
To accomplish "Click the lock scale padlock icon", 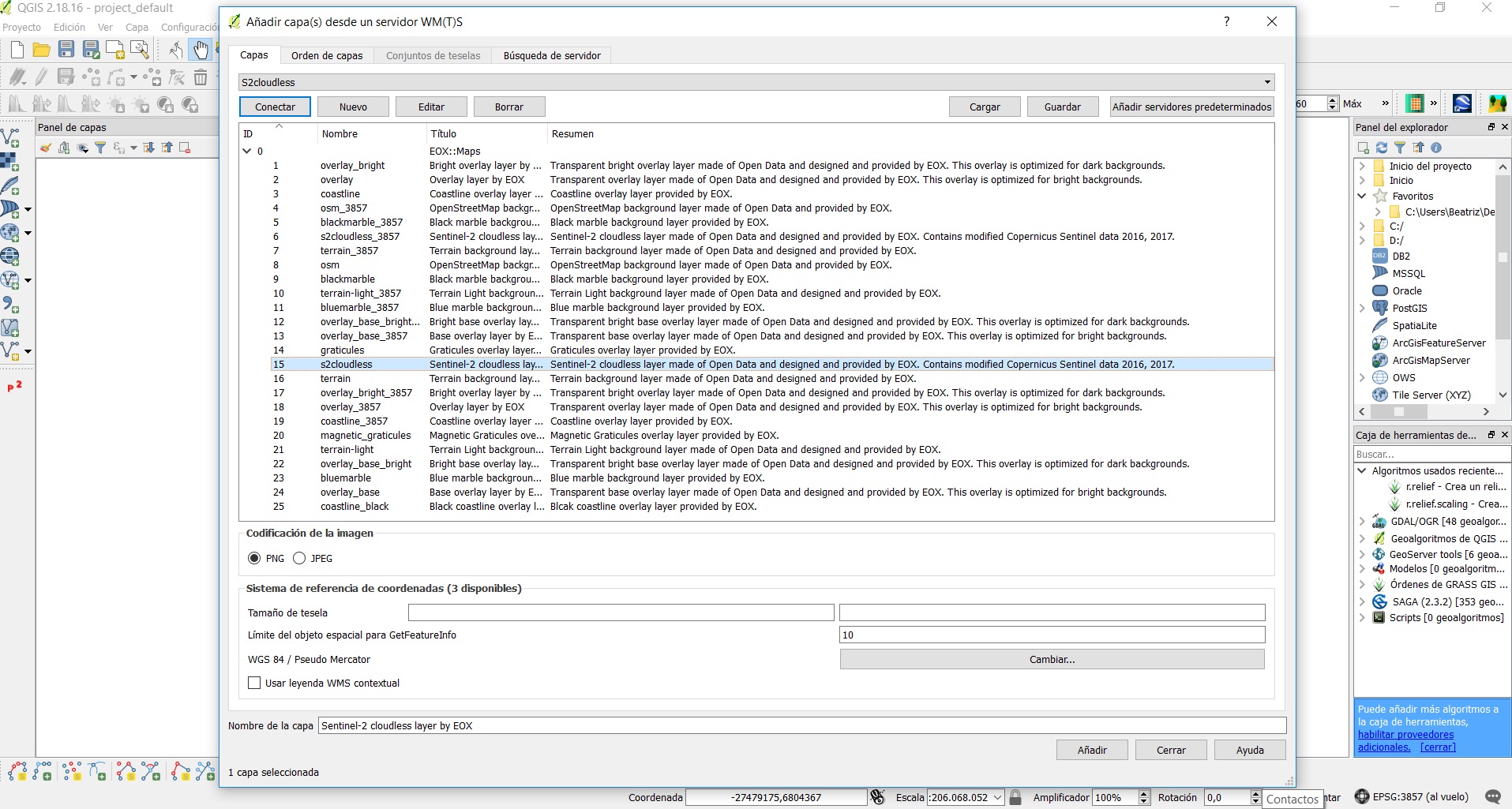I will pos(1016,797).
